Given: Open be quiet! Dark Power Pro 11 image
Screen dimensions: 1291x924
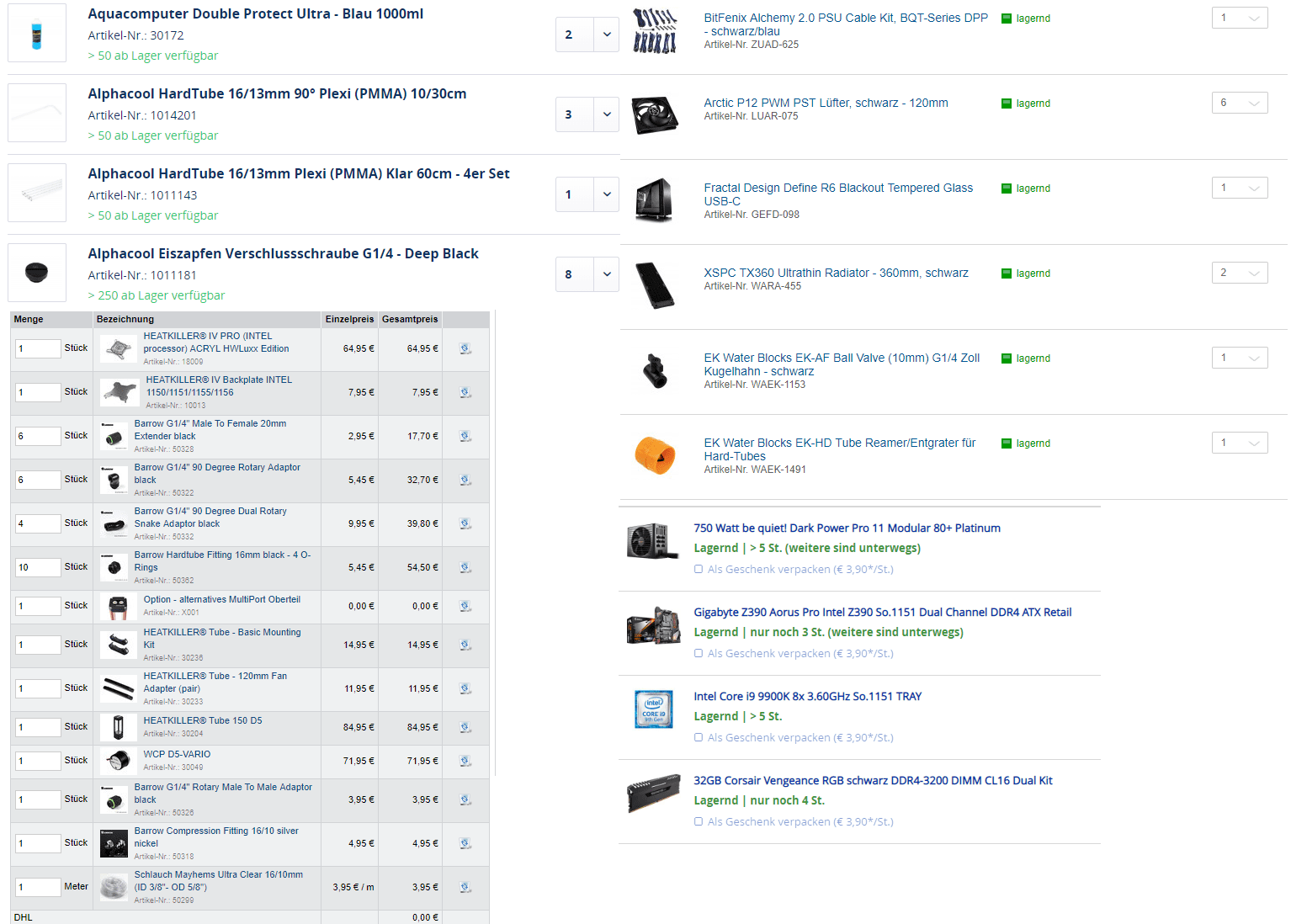Looking at the screenshot, I should coord(653,540).
